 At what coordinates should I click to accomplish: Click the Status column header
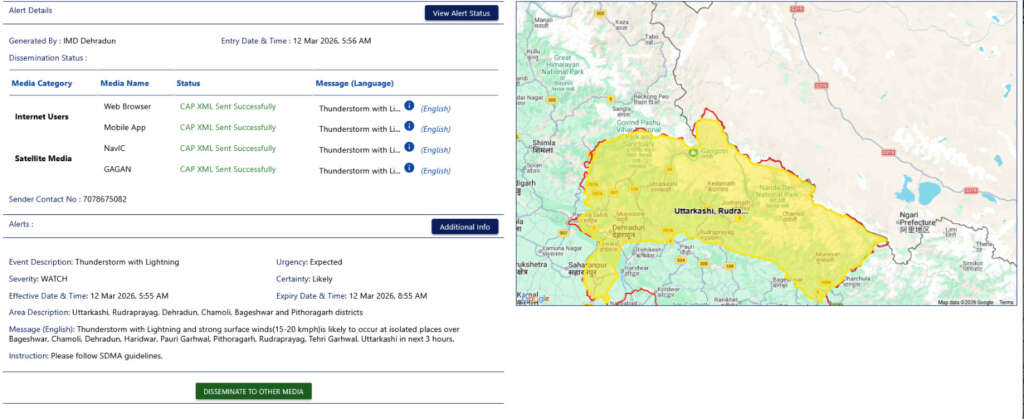click(189, 83)
